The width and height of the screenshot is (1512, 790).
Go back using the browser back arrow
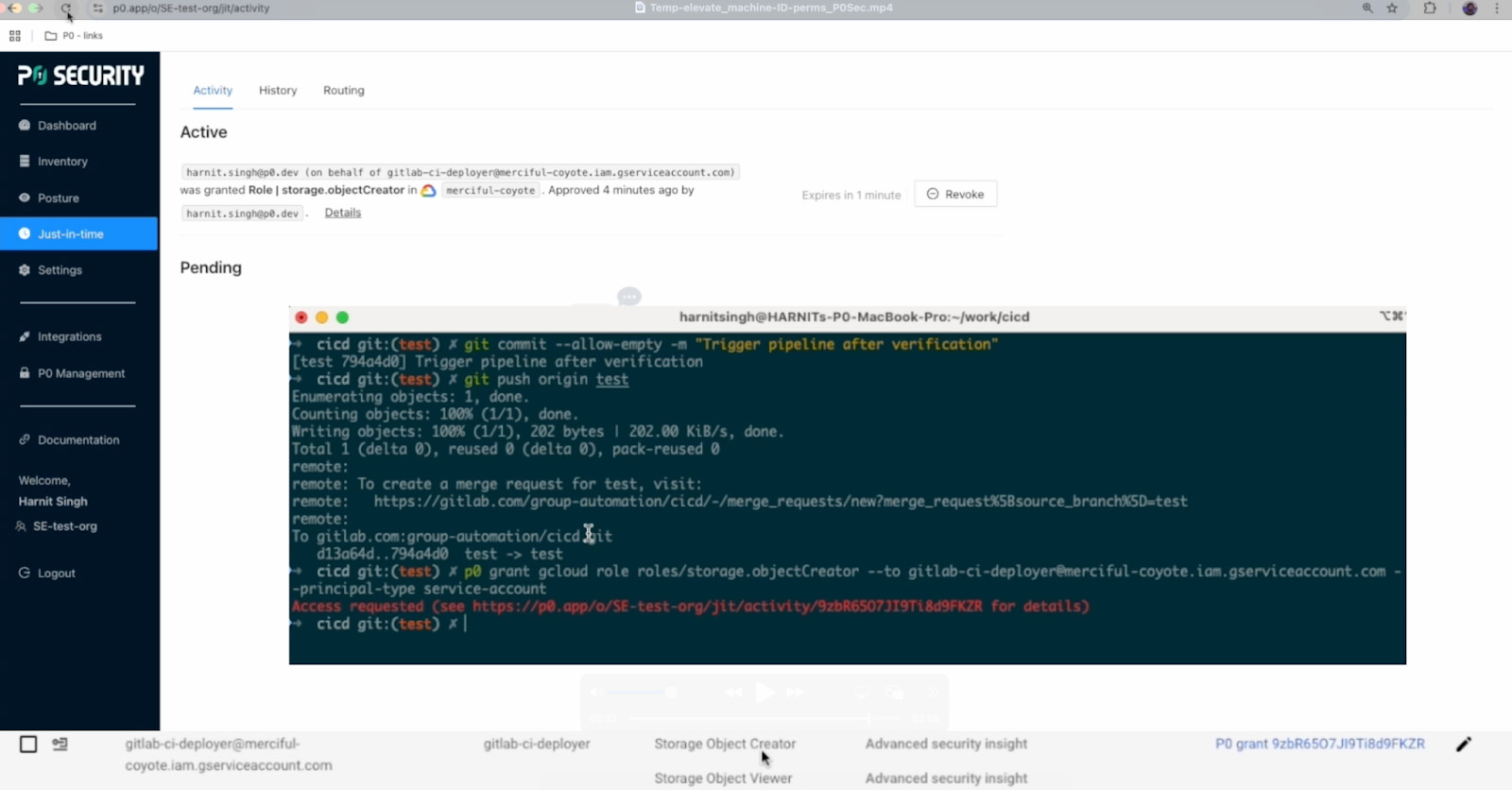click(x=13, y=8)
